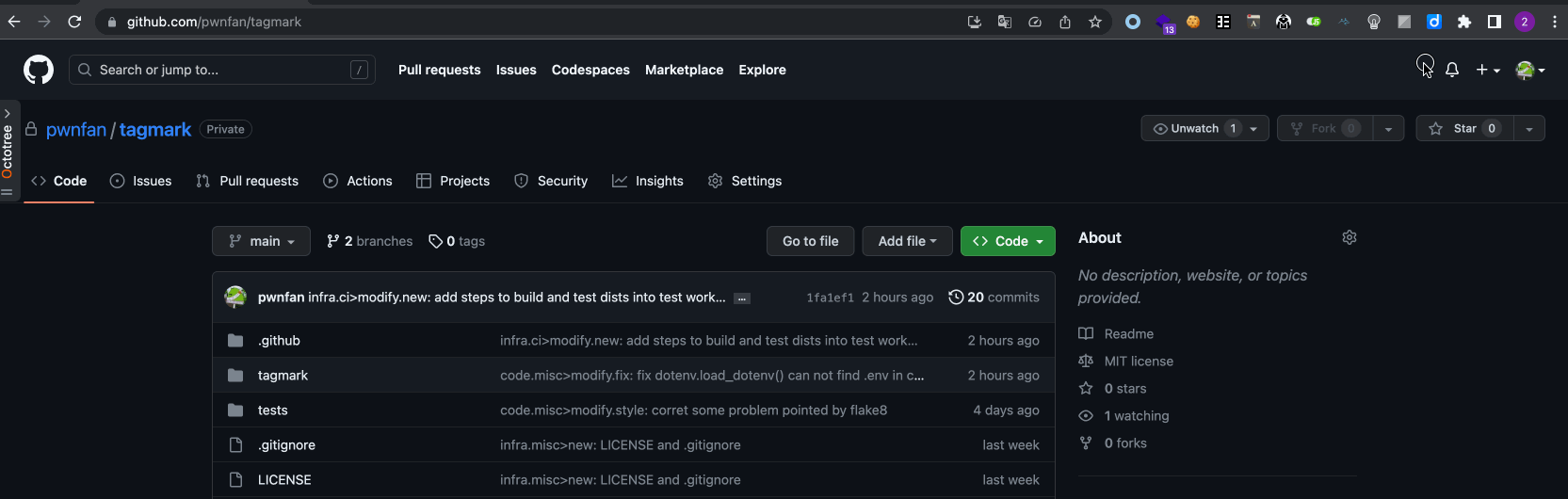Click the repository settings gear in About
1568x499 pixels.
pos(1350,237)
